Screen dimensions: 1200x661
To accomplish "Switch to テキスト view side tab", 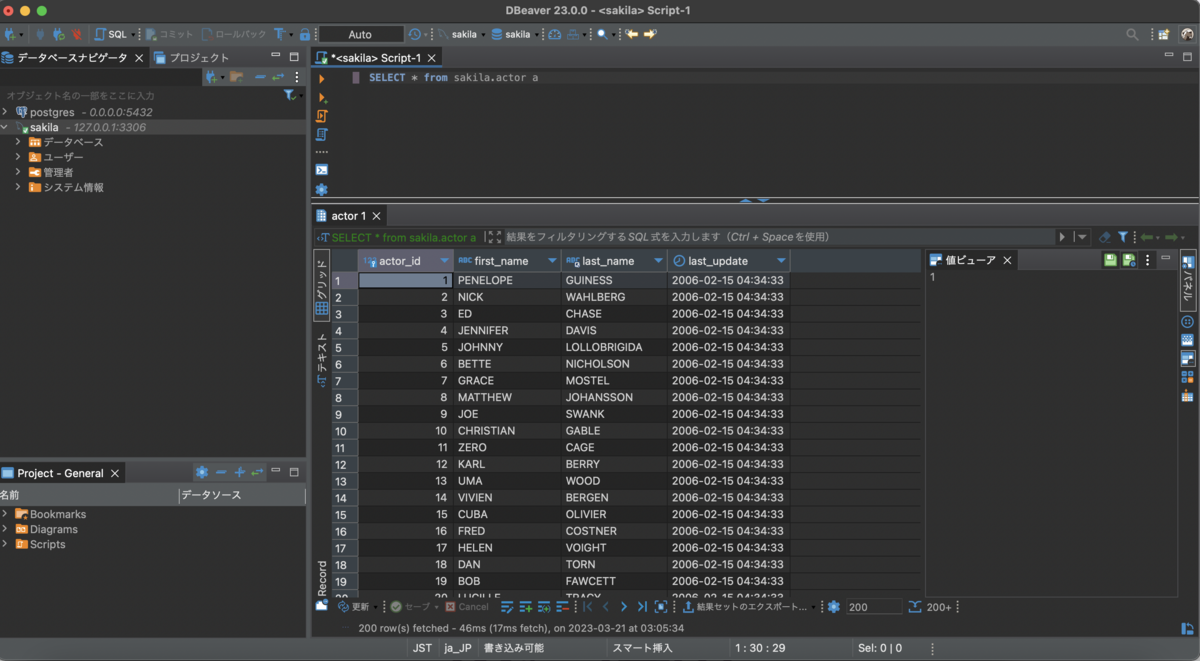I will pos(322,360).
